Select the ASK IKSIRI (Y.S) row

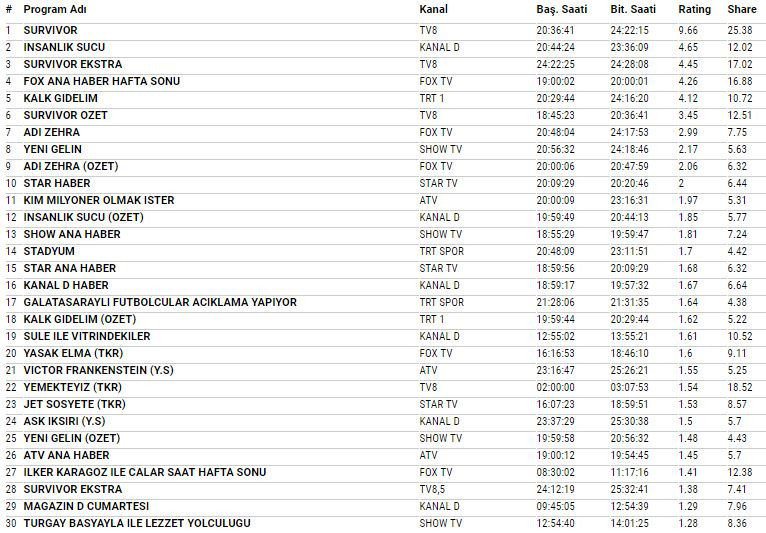point(63,421)
